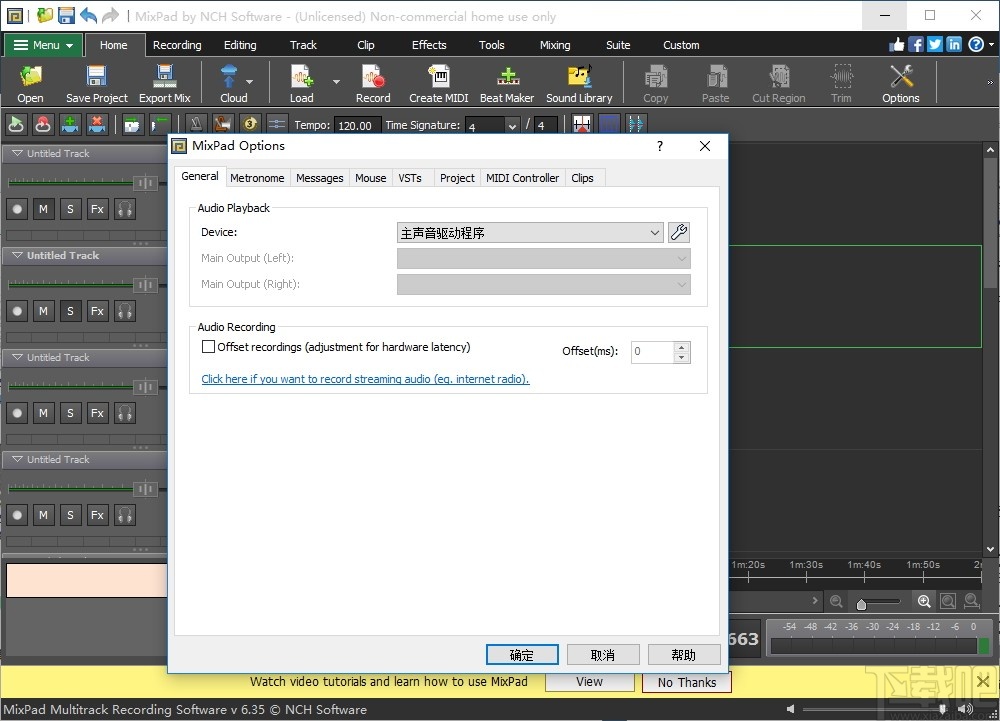
Task: Click the timeline zoom slider handle
Action: [x=861, y=604]
